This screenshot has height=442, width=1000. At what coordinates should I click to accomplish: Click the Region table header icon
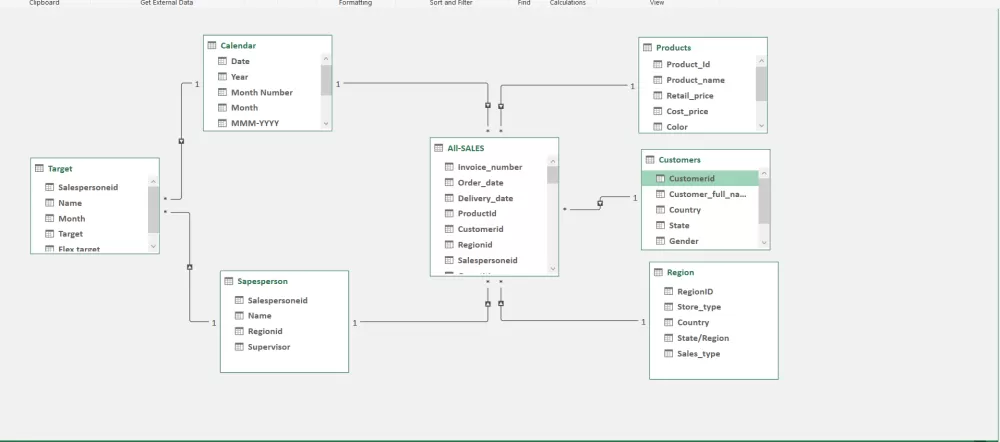tap(658, 272)
